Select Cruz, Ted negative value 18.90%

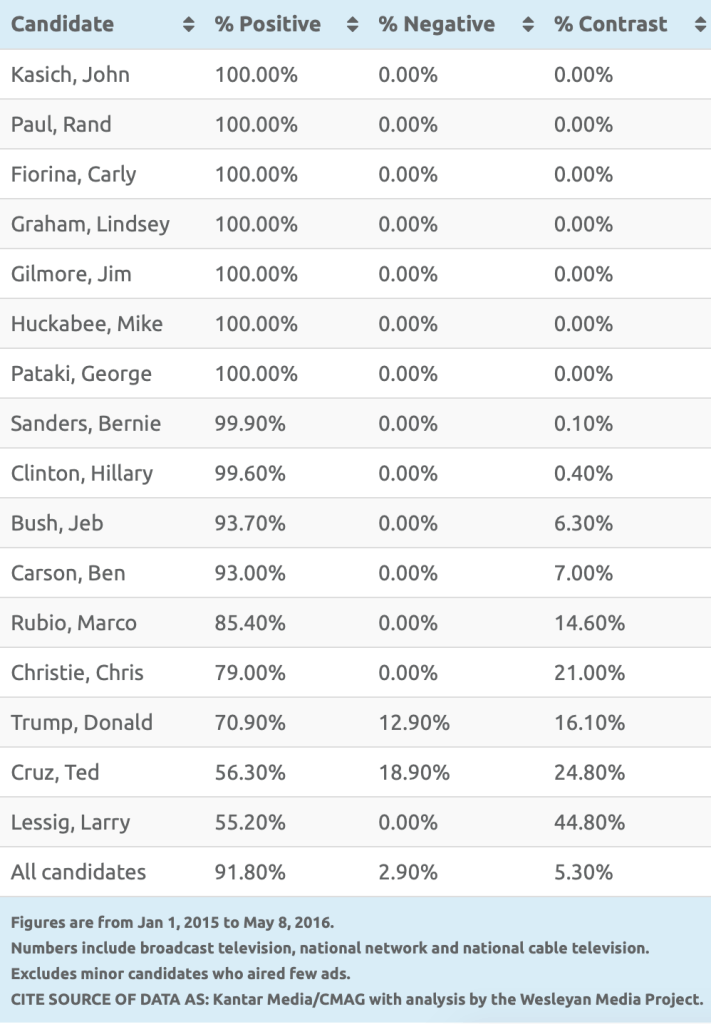(x=414, y=772)
